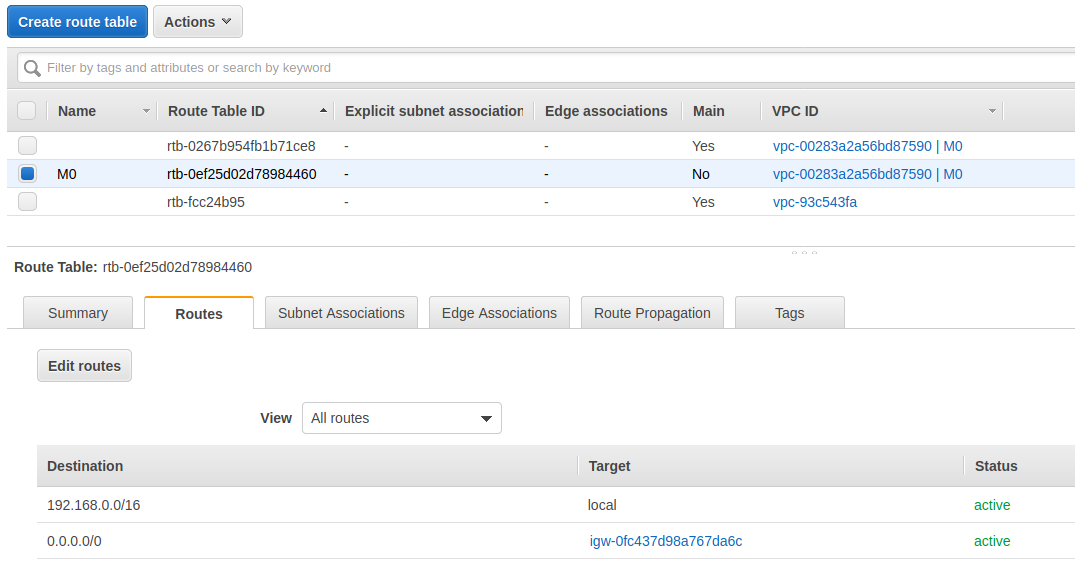1075x573 pixels.
Task: Click the VPC ID column dropdown arrow
Action: pyautogui.click(x=992, y=111)
